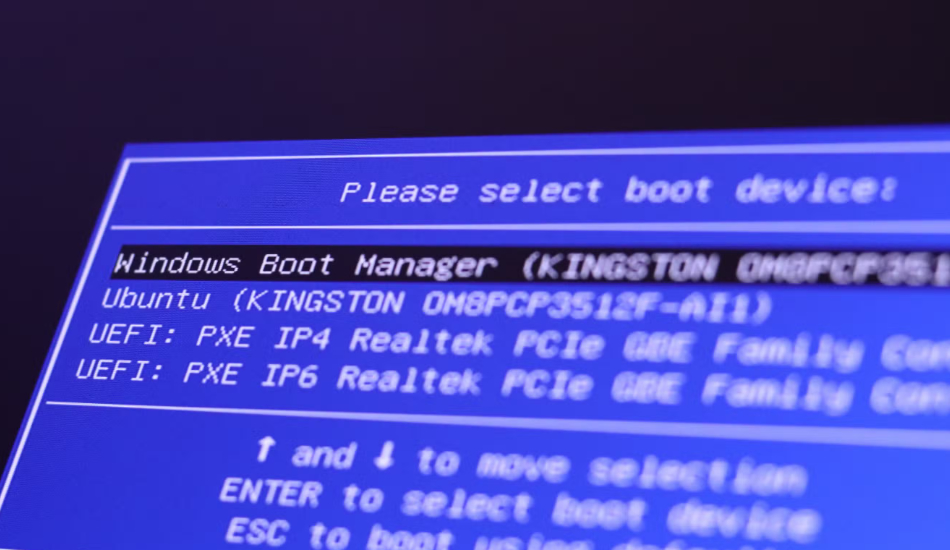Click the down arrow symbol in instructions

tap(385, 457)
